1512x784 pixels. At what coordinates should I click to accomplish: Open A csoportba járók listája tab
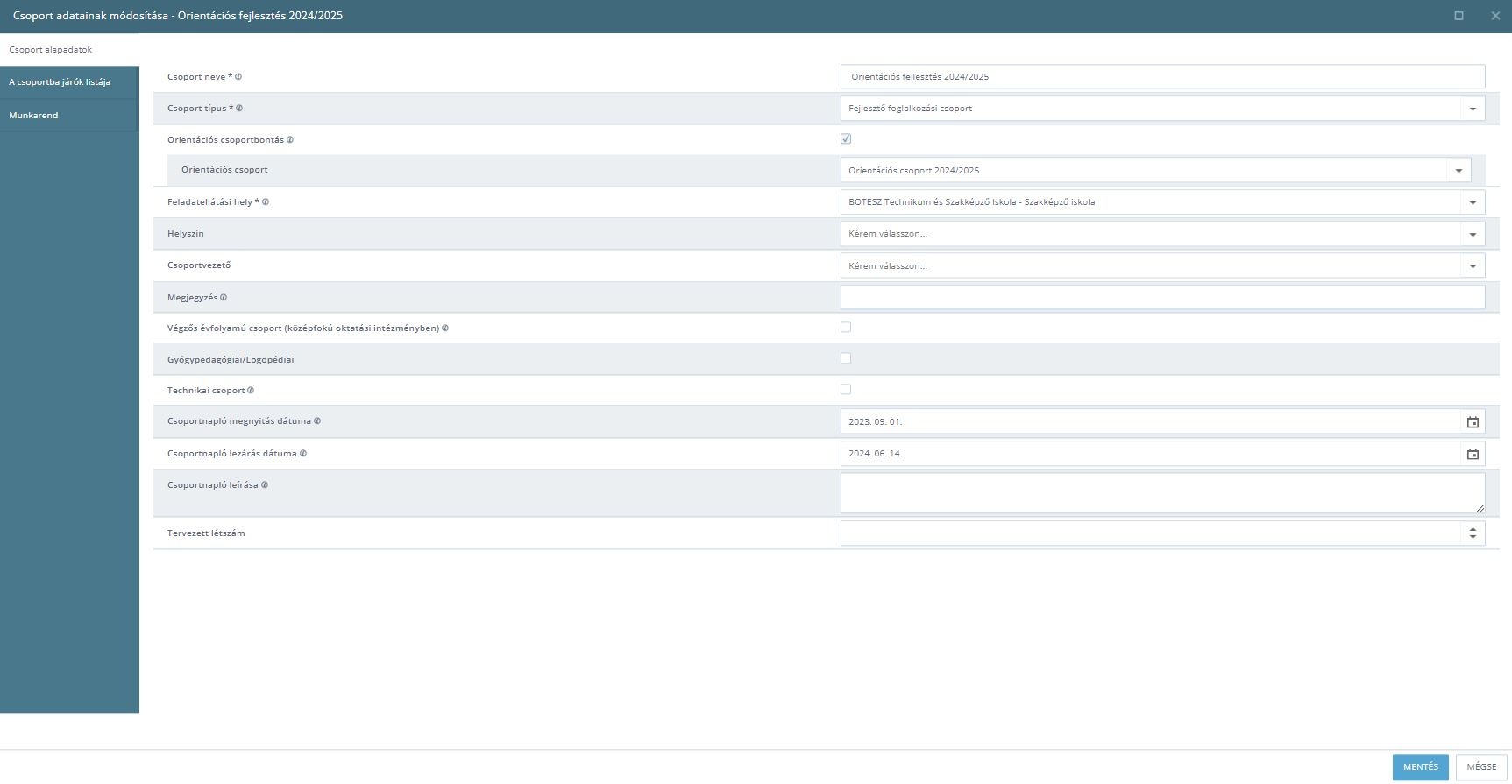point(69,82)
